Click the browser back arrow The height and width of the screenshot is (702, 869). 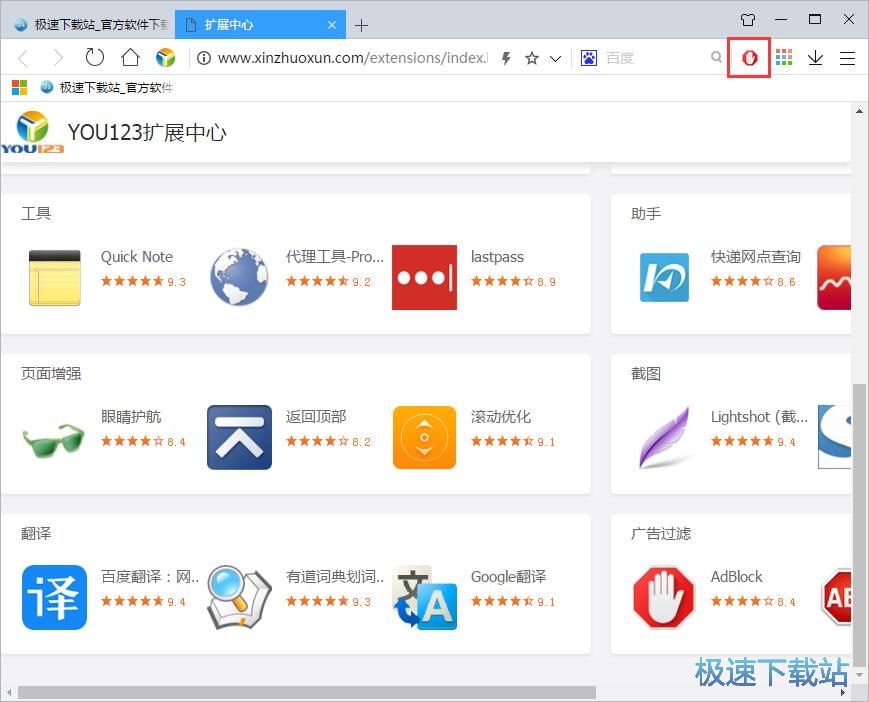point(23,58)
